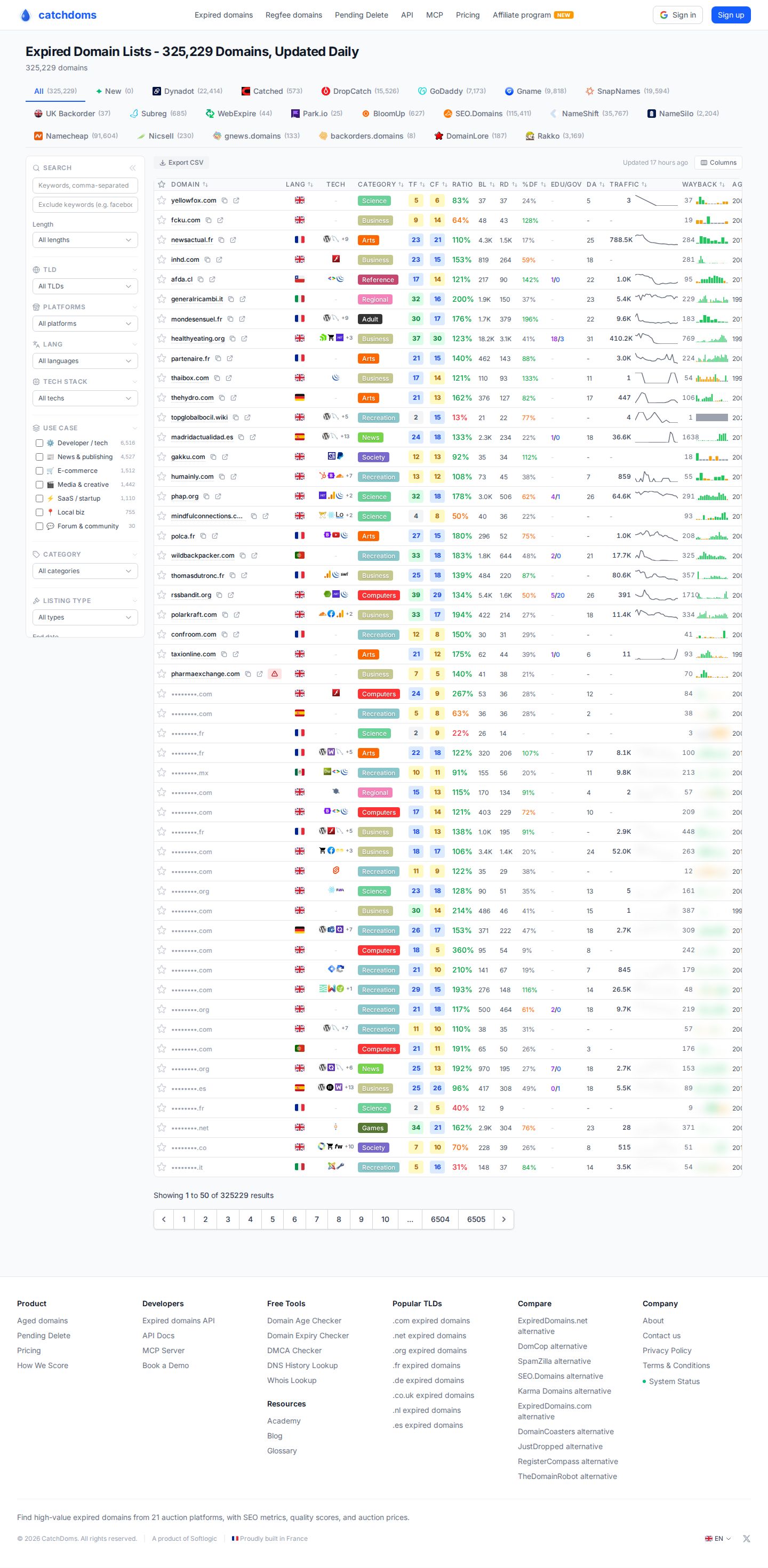The width and height of the screenshot is (768, 1568).
Task: Click the Flash tech icon in inhd.com row
Action: [335, 259]
